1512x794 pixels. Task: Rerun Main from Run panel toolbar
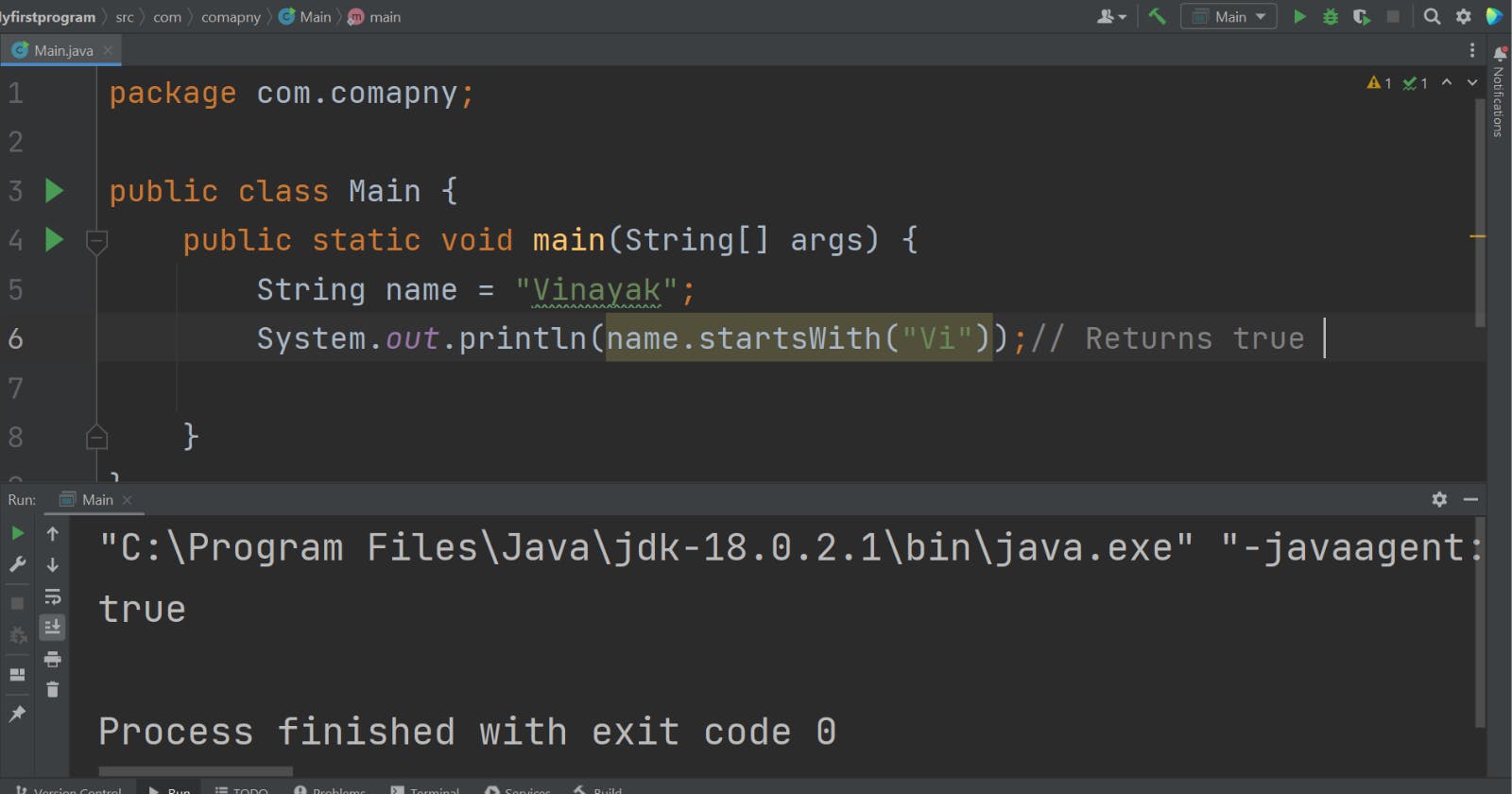coord(17,533)
